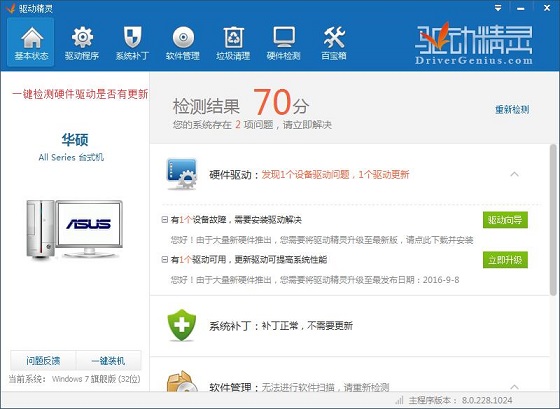
Task: Click 重新检测 to rescan
Action: [x=512, y=110]
